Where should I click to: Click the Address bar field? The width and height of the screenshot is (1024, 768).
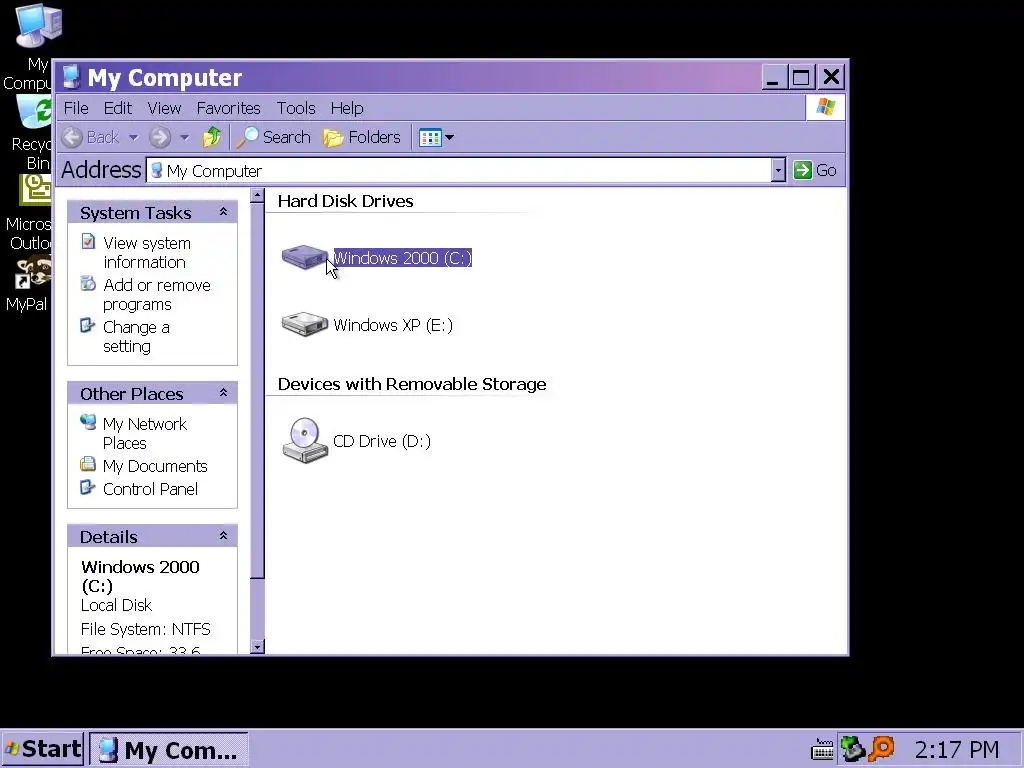point(458,170)
